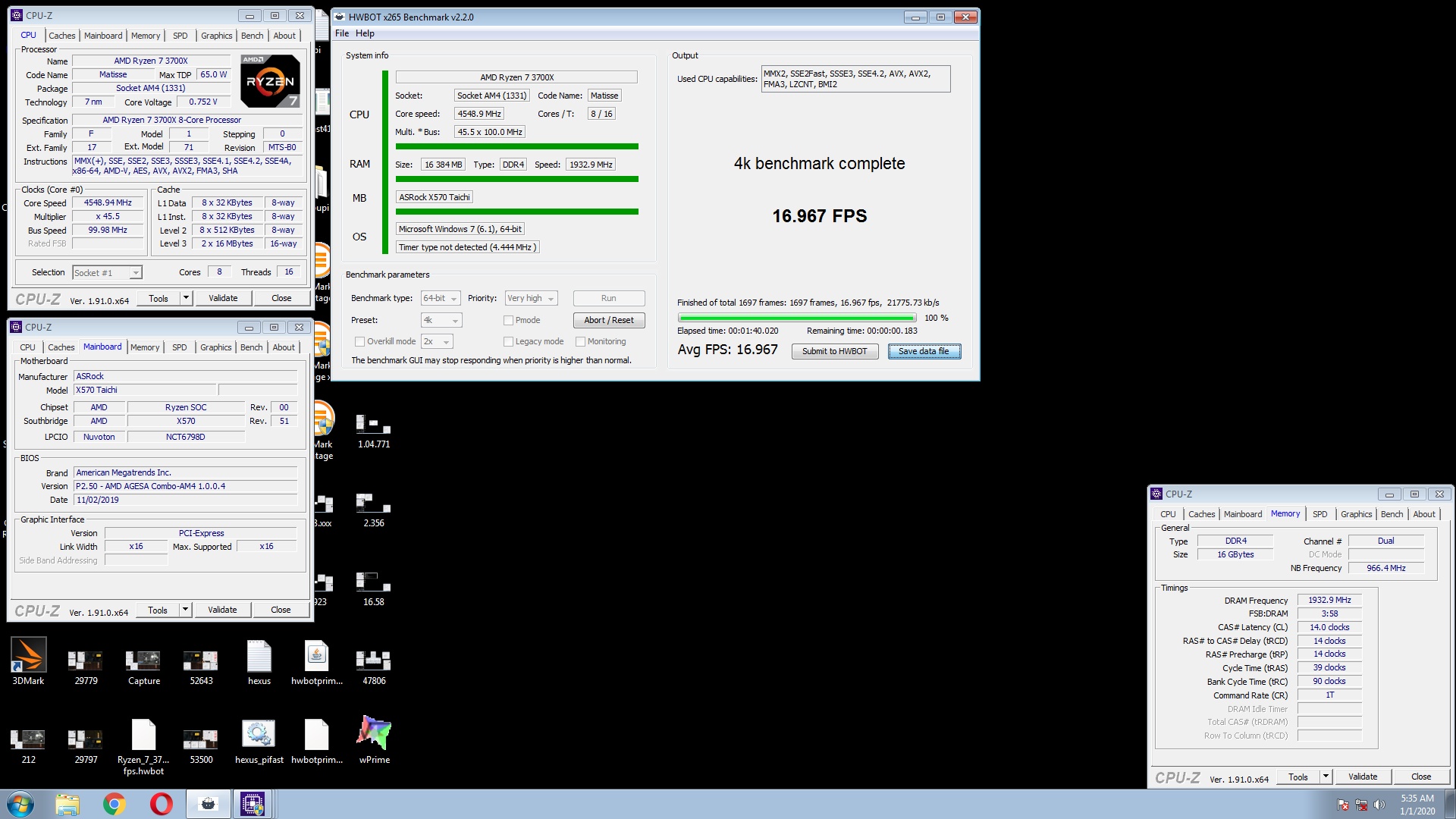Image resolution: width=1456 pixels, height=819 pixels.
Task: Open the Overkill 2x multiplier dropdown
Action: click(437, 341)
